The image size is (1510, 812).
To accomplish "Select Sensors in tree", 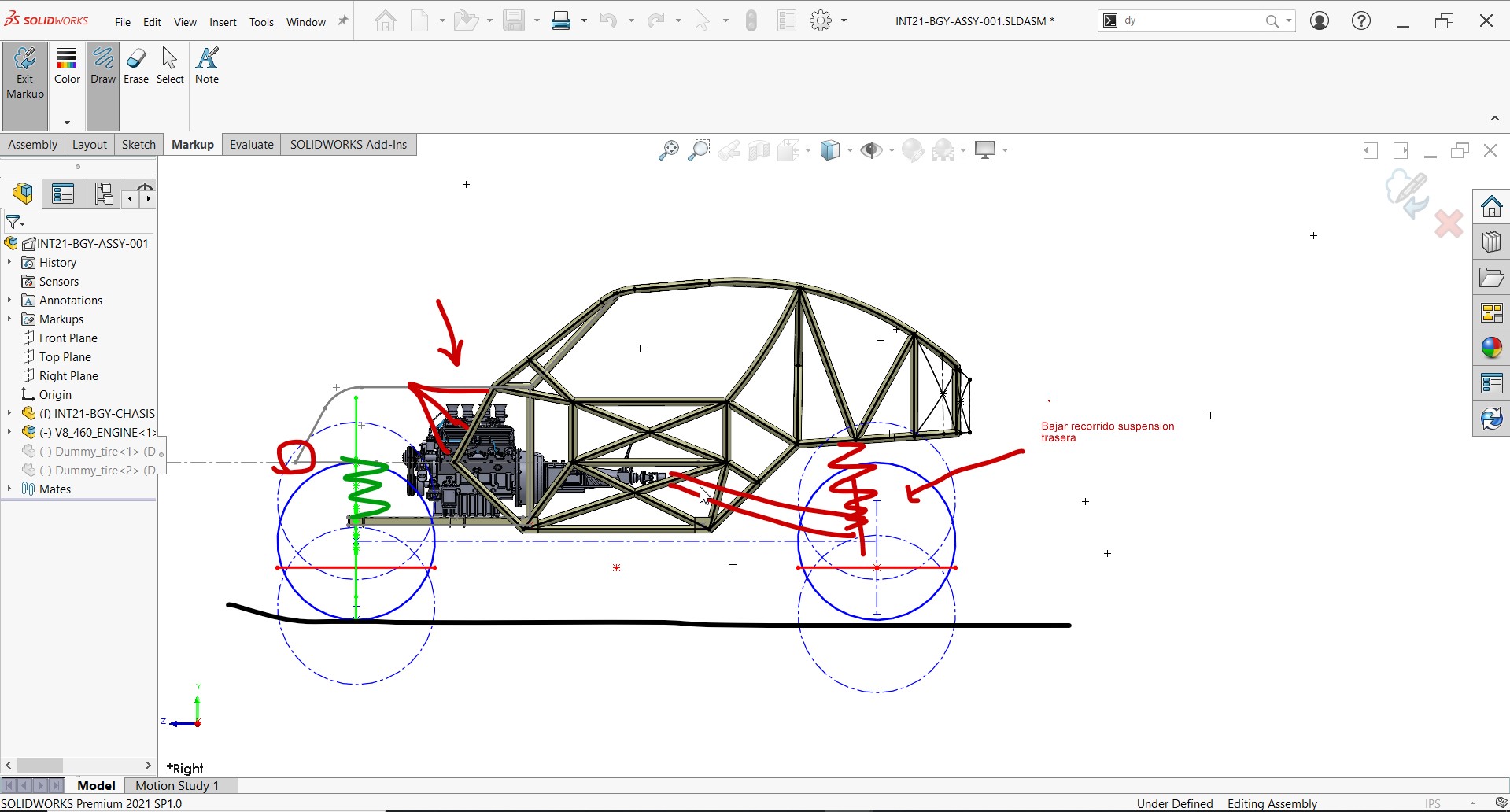I will click(x=59, y=281).
